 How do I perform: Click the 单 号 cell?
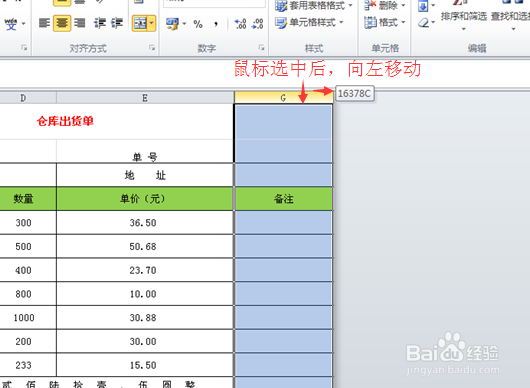click(x=145, y=151)
